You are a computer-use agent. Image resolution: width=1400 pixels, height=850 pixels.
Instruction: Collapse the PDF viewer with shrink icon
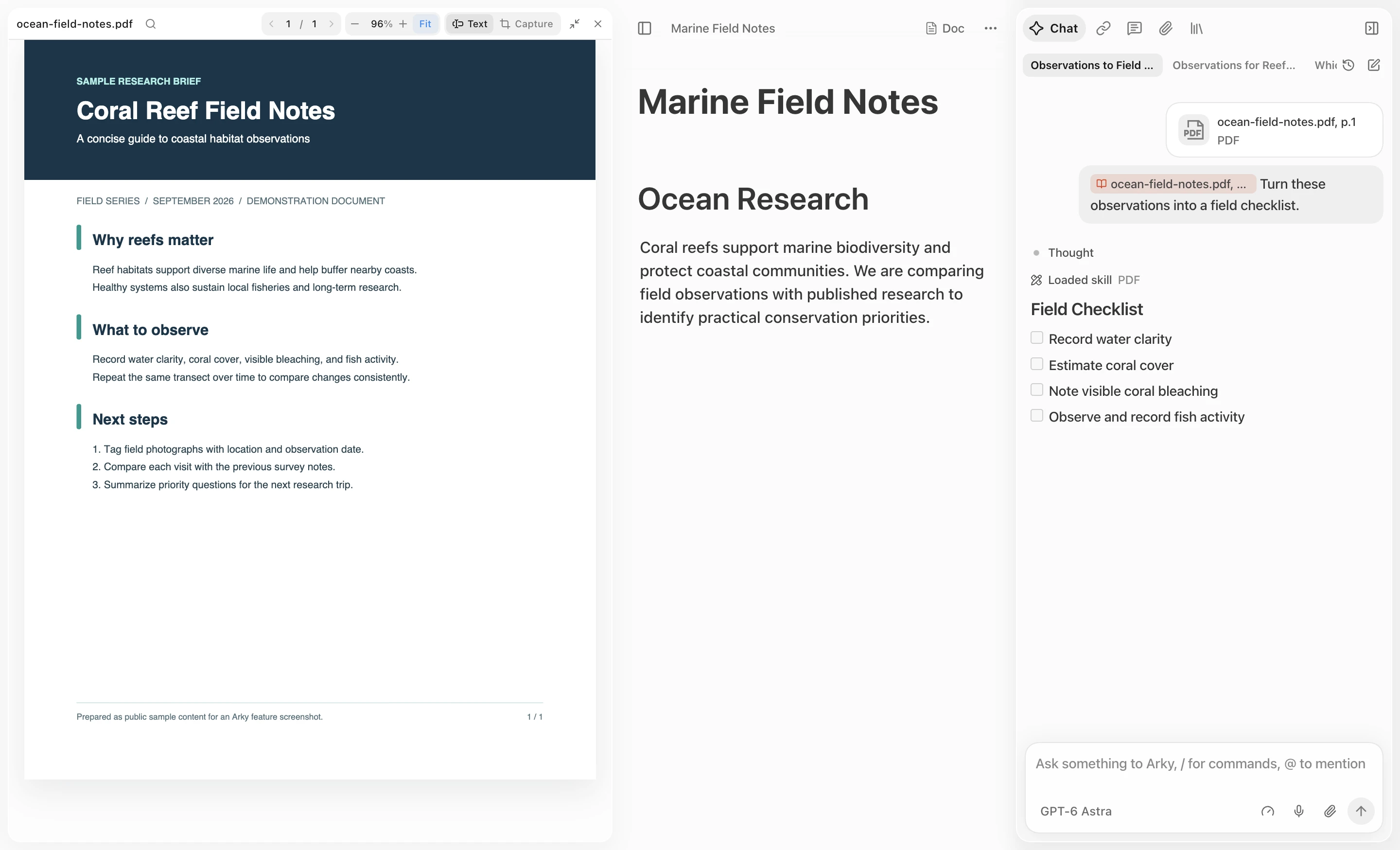[575, 24]
